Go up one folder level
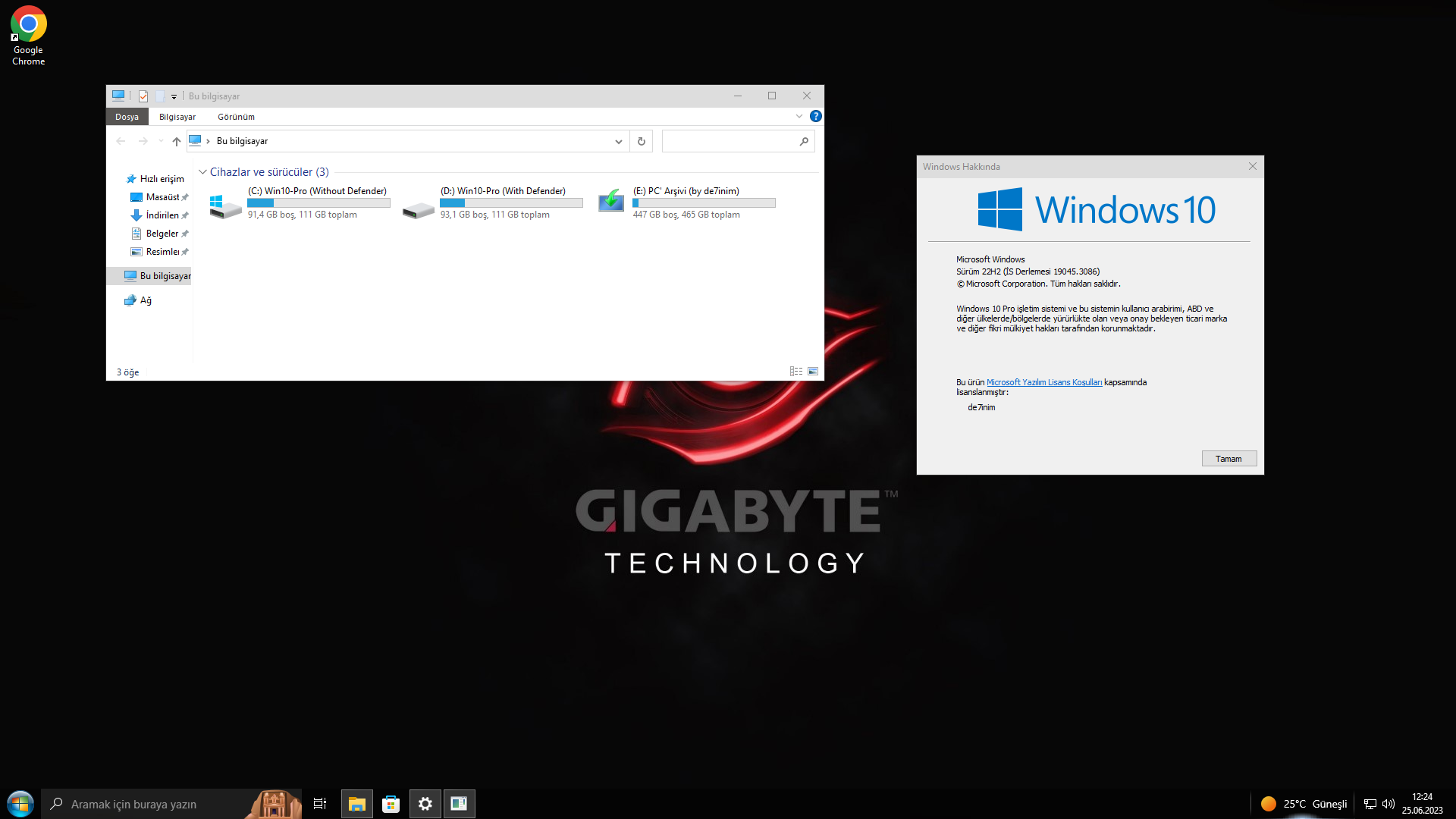1456x819 pixels. 177,141
